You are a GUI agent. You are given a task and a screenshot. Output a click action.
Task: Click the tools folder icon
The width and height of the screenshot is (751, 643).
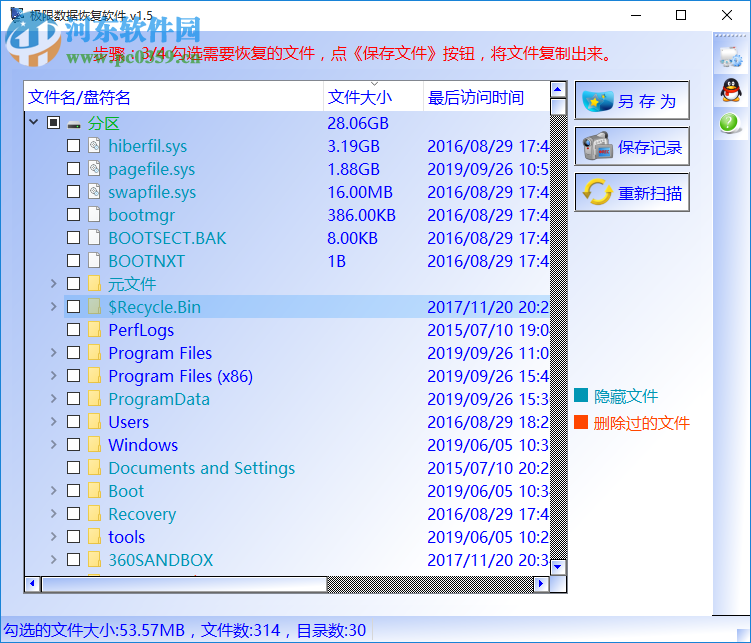click(x=94, y=536)
